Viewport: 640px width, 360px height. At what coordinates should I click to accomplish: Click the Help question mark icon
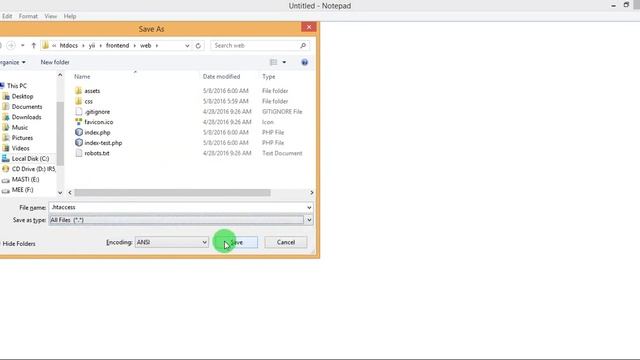(x=304, y=62)
